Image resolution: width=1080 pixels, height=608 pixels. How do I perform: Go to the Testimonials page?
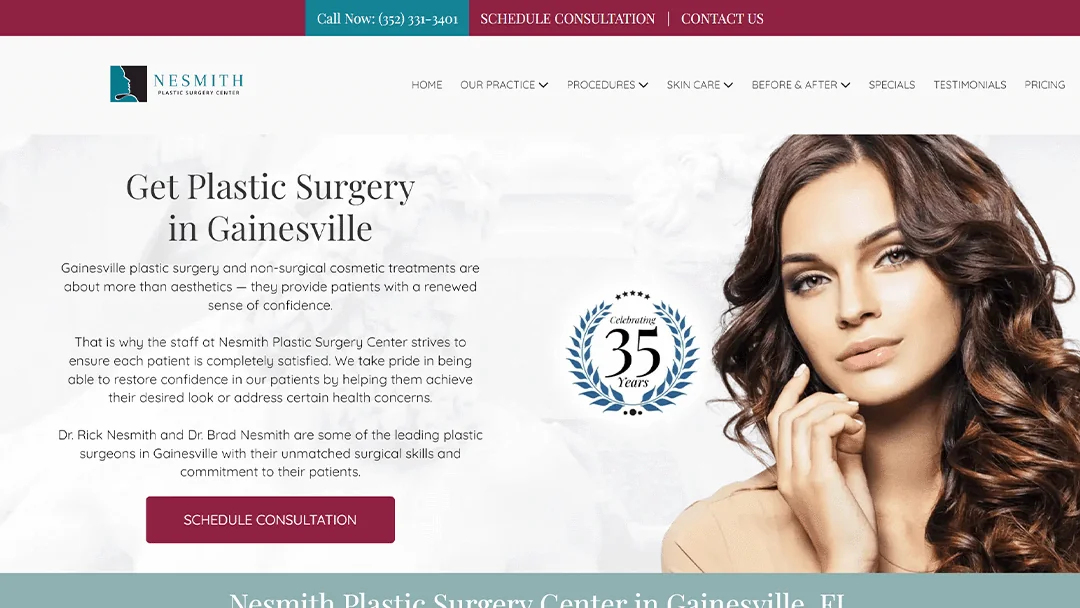point(969,85)
